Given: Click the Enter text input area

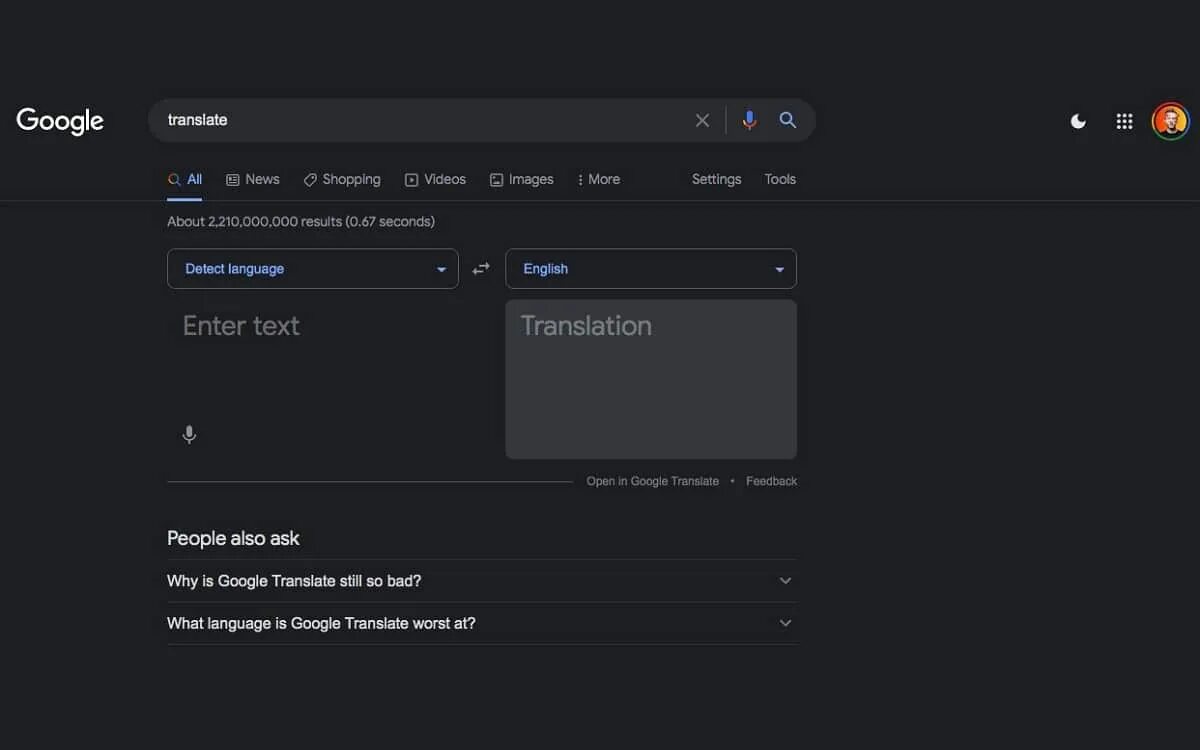Looking at the screenshot, I should coord(320,360).
